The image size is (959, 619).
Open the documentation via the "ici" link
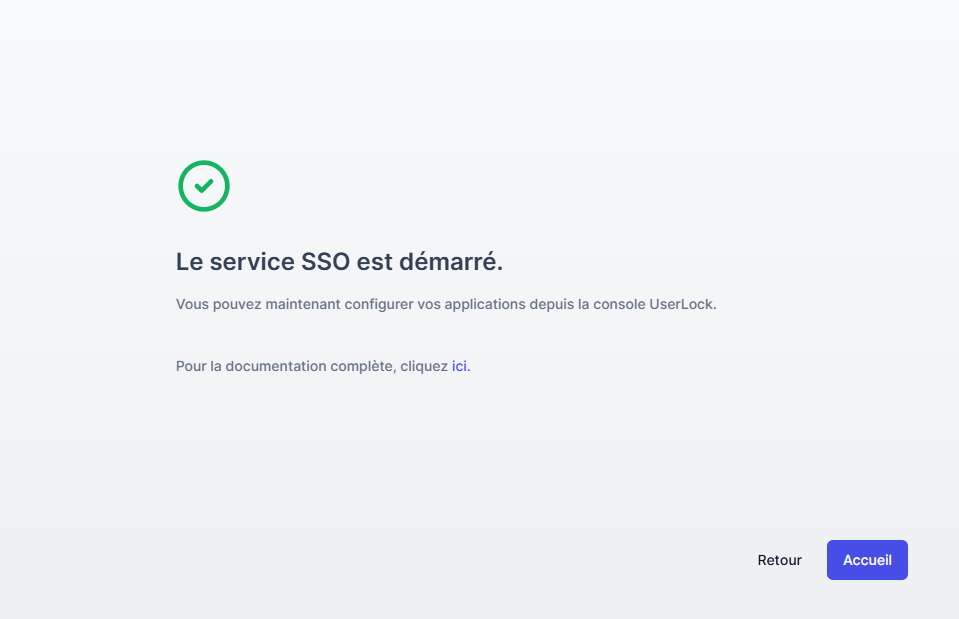pyautogui.click(x=459, y=366)
